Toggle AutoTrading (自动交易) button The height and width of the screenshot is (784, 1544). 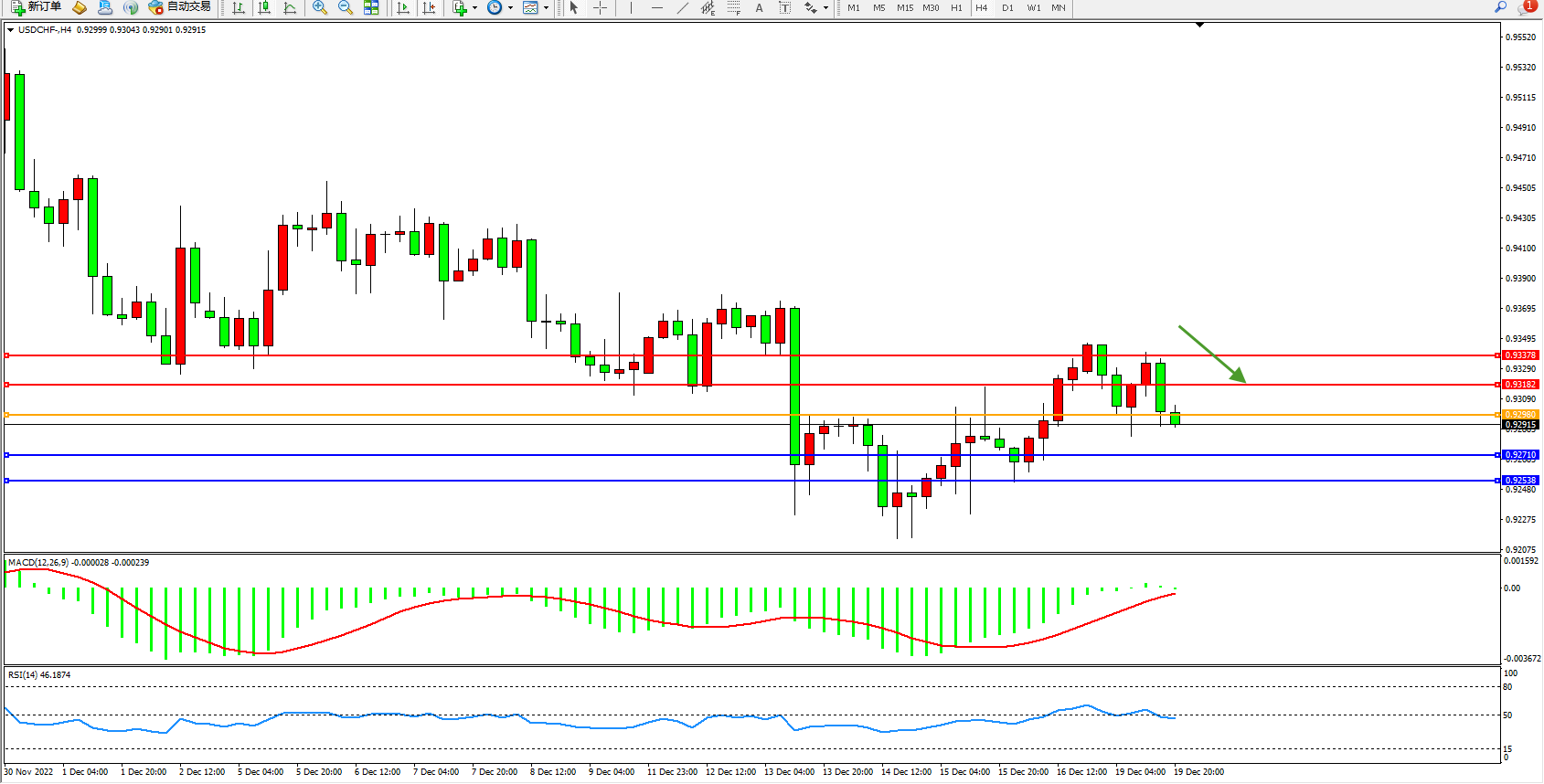coord(180,7)
